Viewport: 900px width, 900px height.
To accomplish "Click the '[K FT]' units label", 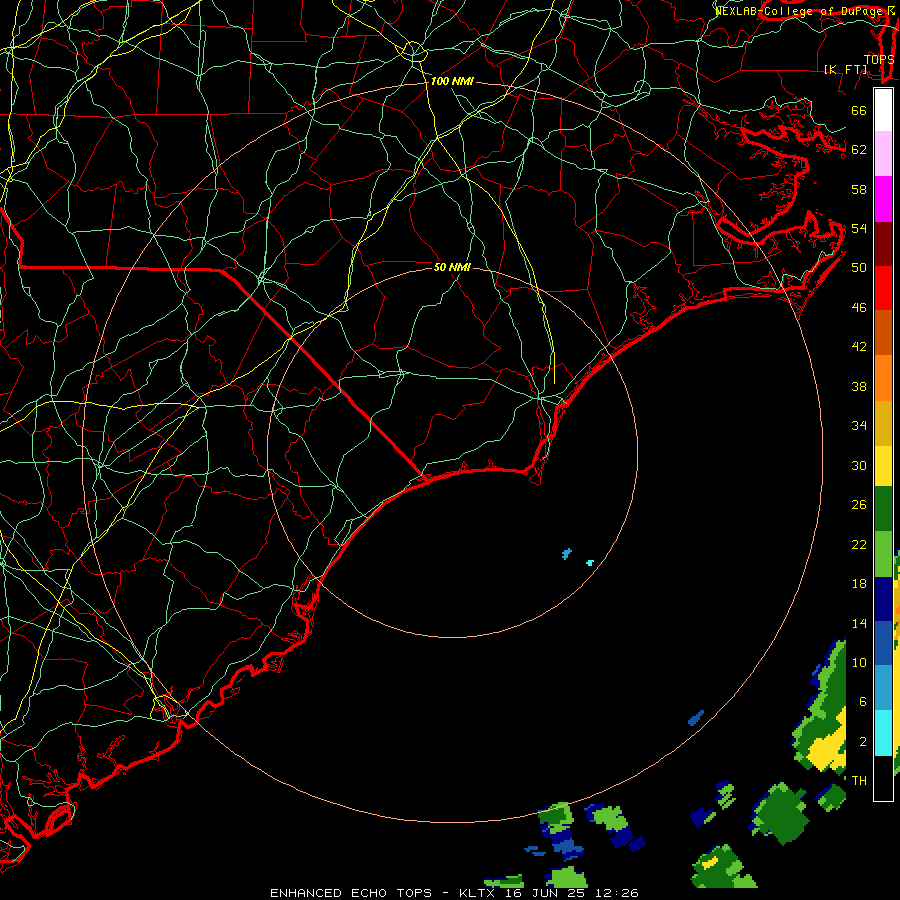I will tap(845, 69).
